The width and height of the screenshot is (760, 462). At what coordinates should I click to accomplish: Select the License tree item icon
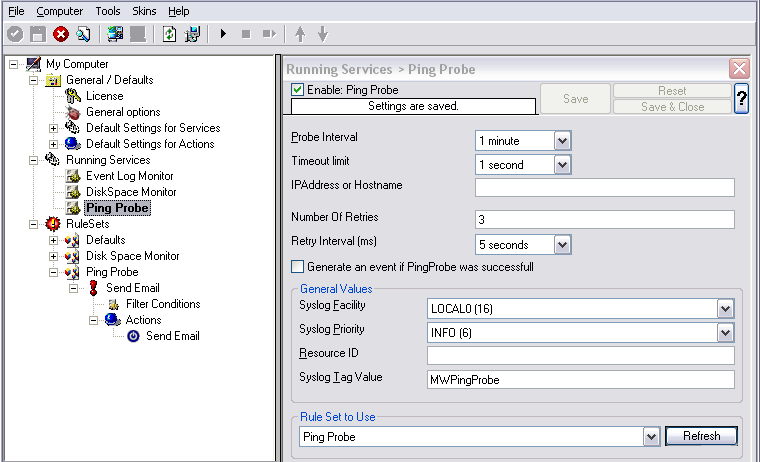point(73,96)
